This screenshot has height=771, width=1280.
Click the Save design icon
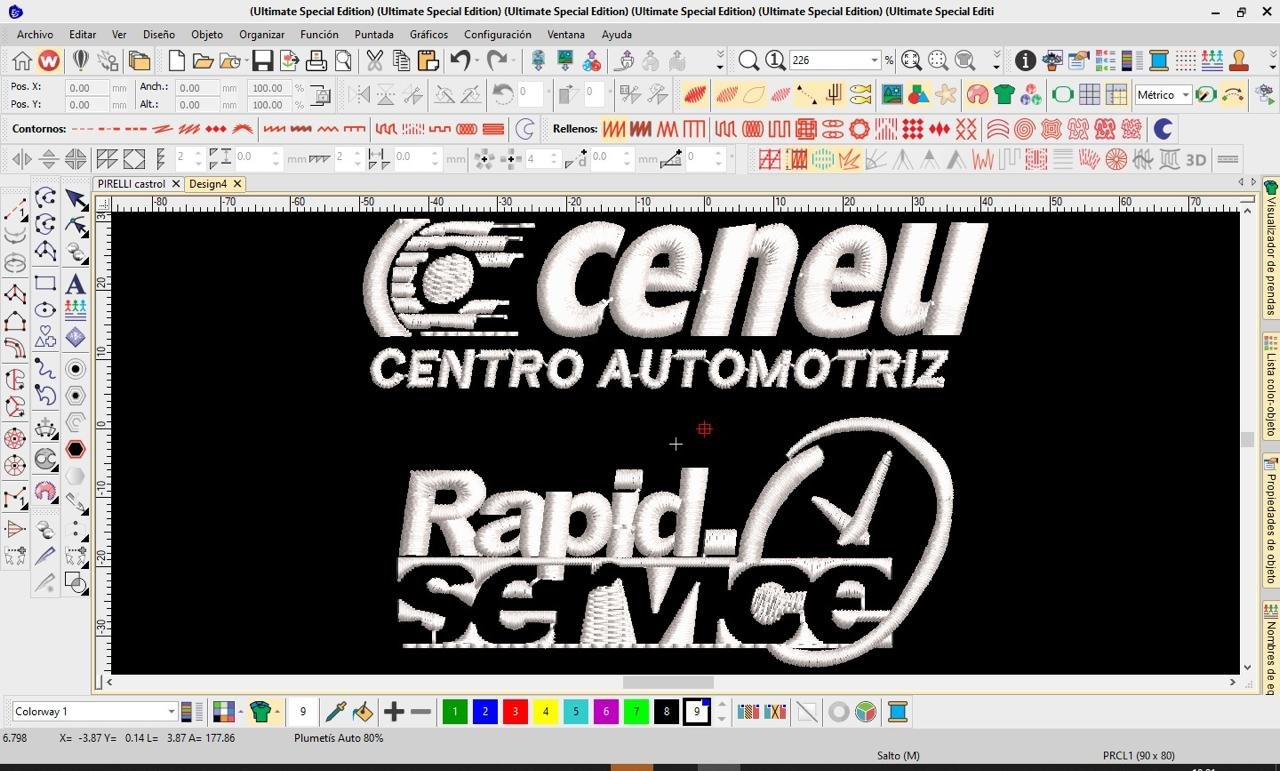[x=262, y=61]
